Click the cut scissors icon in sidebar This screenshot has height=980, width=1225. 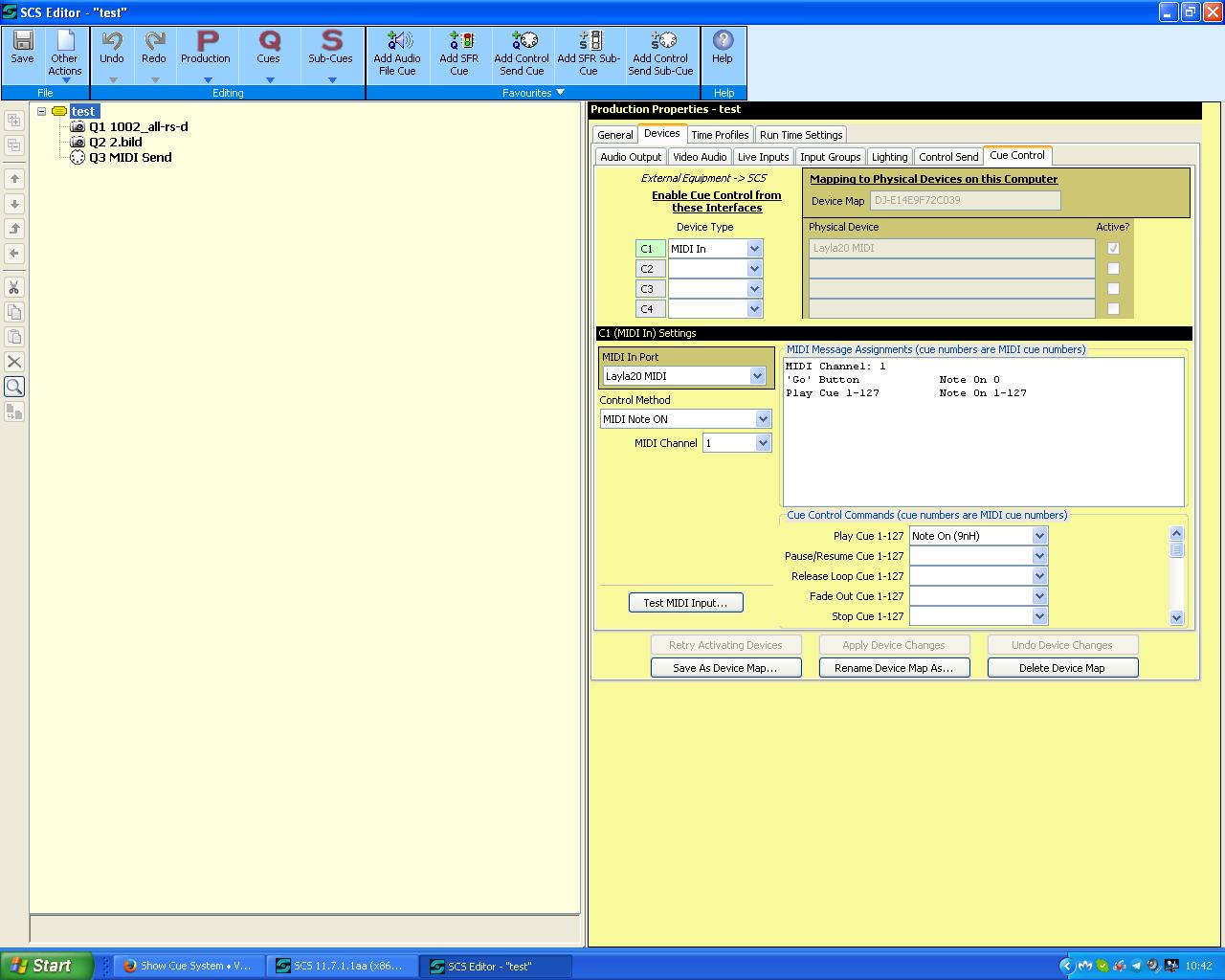(x=14, y=287)
